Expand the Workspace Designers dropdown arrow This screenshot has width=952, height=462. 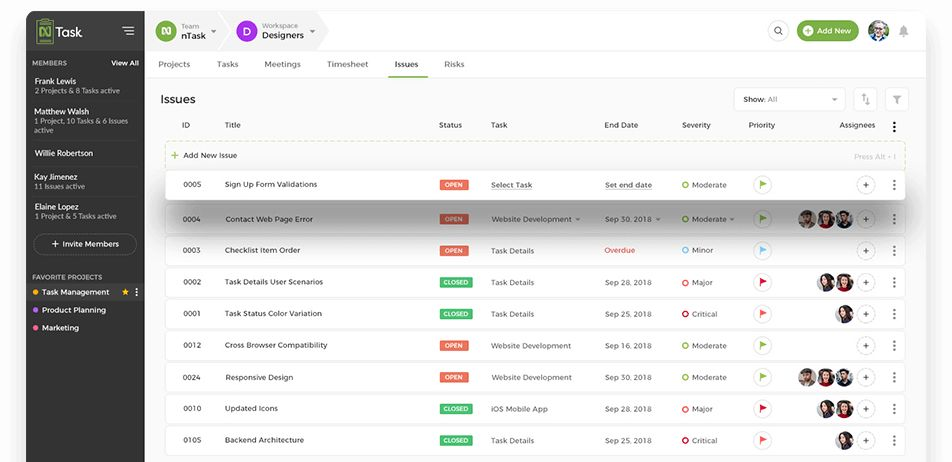coord(312,31)
